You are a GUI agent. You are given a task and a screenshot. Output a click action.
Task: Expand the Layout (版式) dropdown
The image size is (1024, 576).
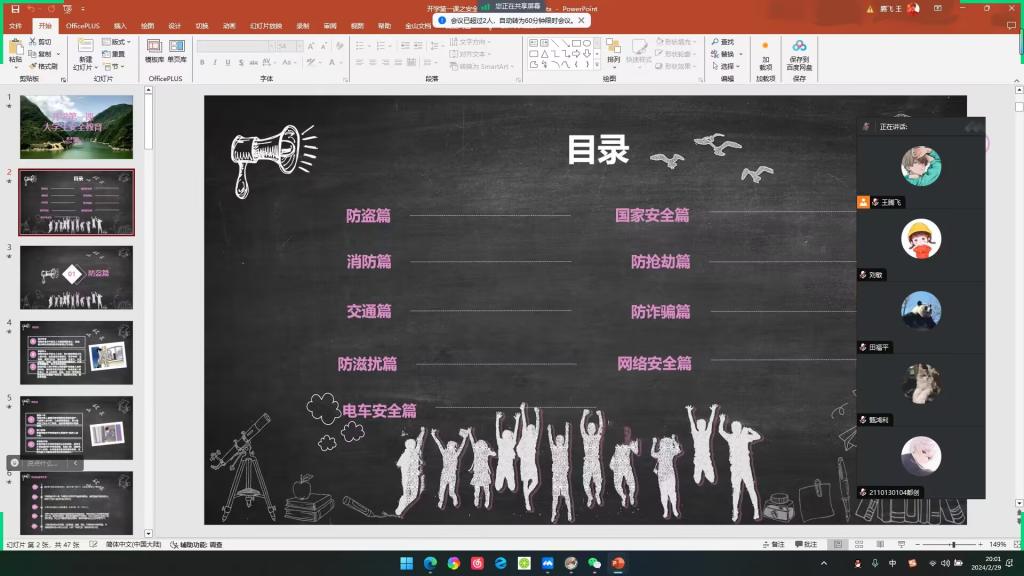tap(118, 42)
